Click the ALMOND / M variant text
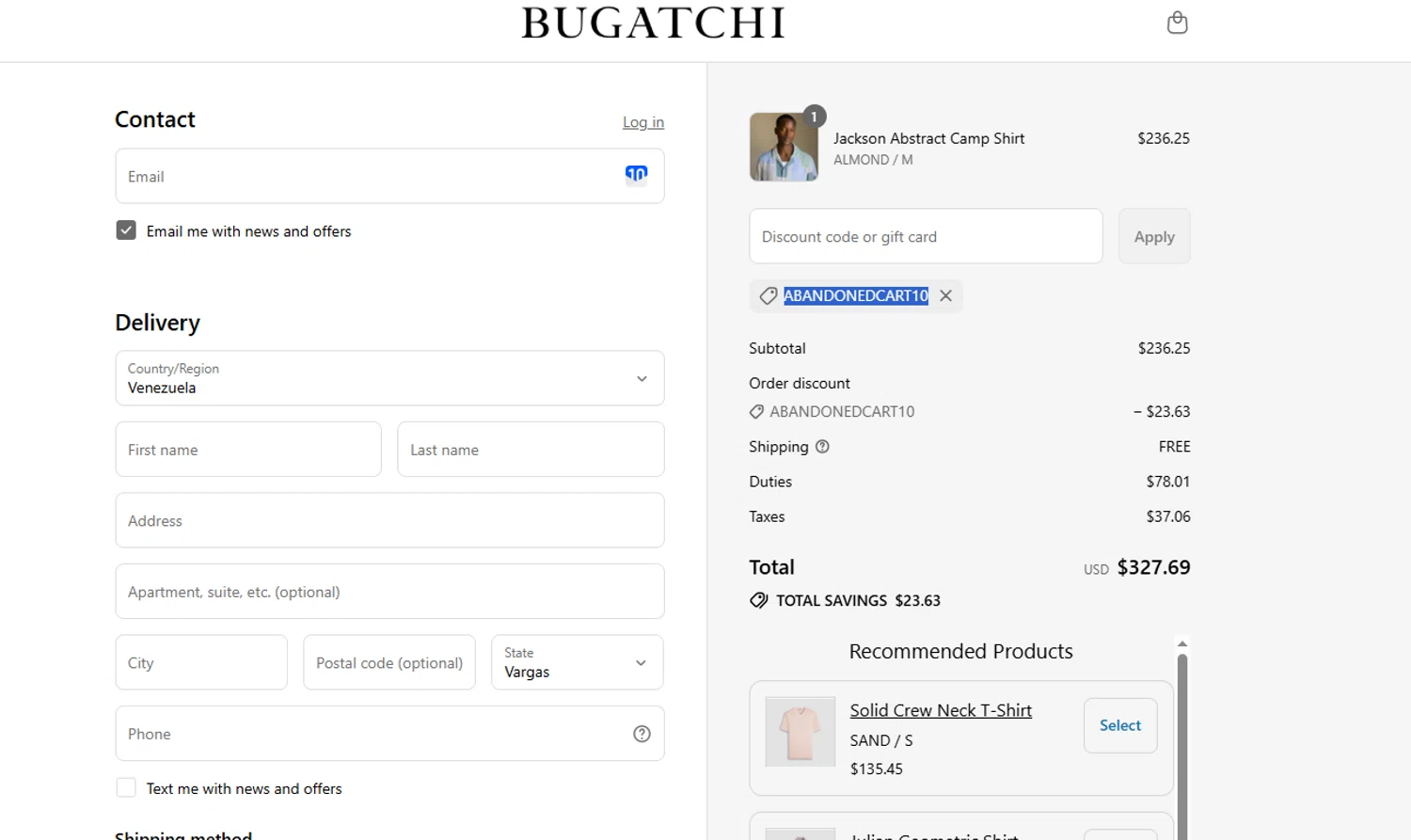The width and height of the screenshot is (1411, 840). 873,160
